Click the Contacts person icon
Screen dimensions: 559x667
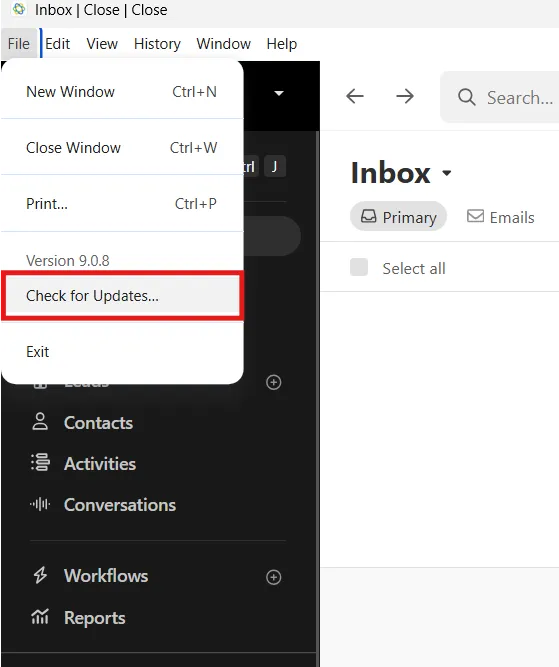tap(40, 422)
